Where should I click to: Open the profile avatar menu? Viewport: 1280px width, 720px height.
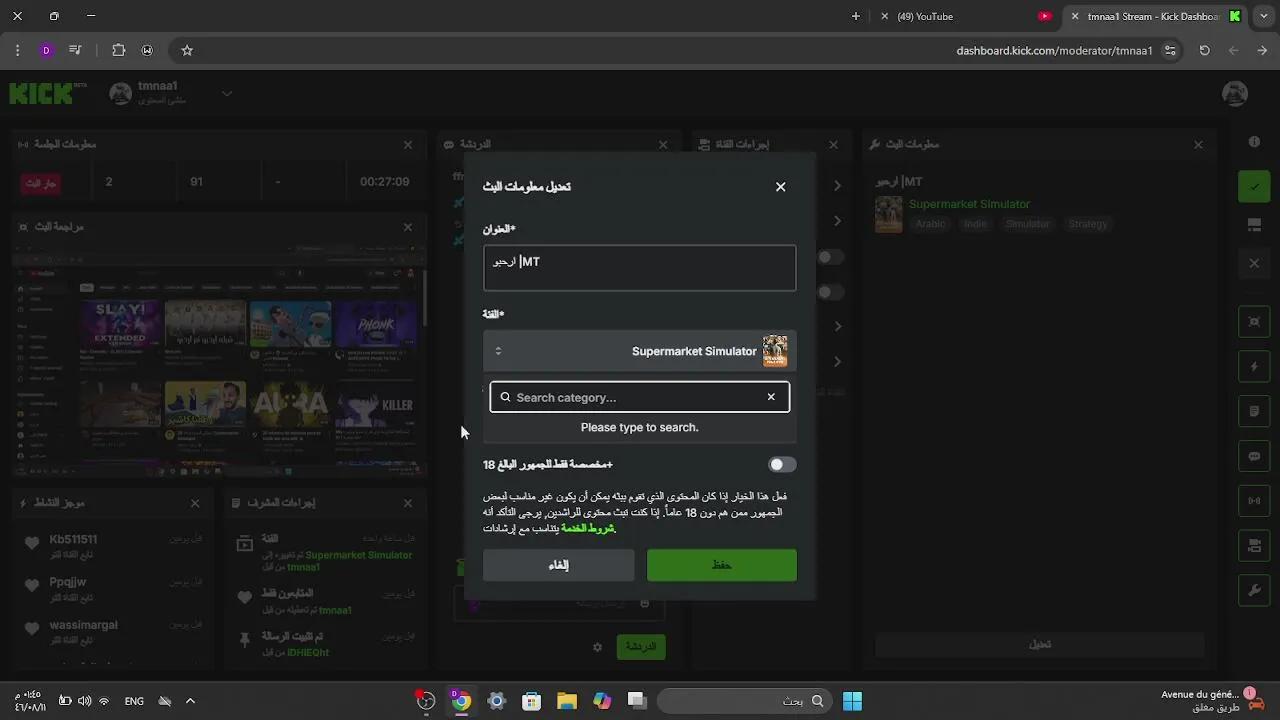[1235, 93]
